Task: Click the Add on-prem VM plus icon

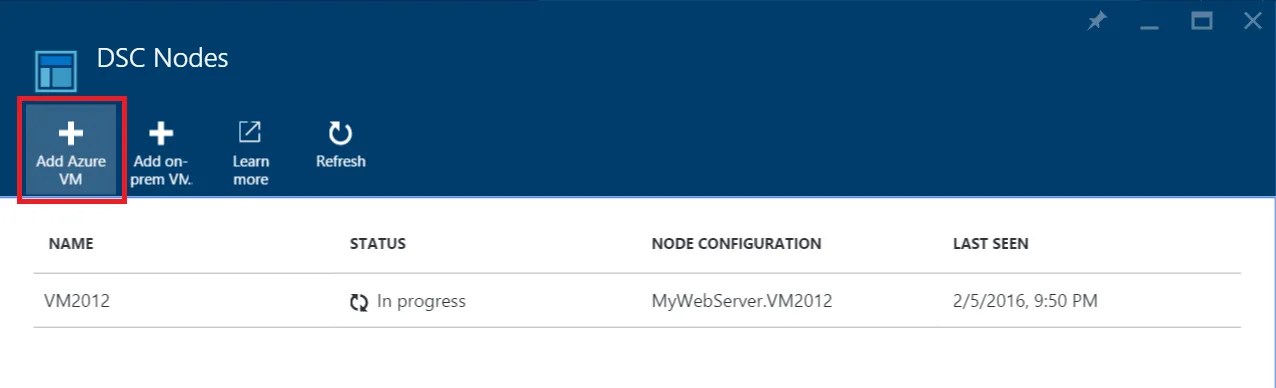Action: pos(161,133)
